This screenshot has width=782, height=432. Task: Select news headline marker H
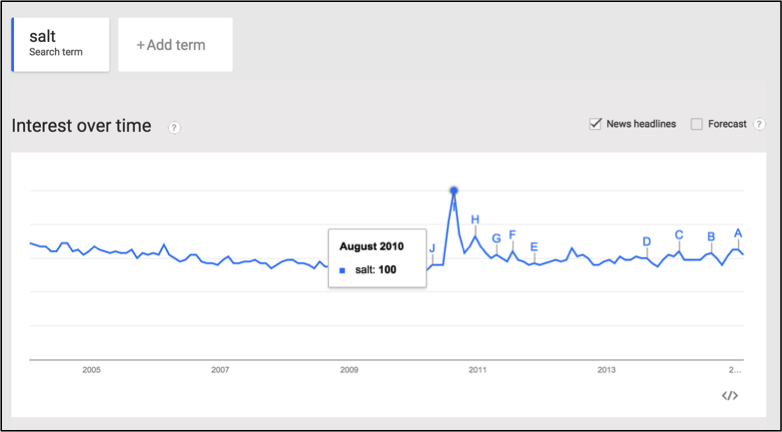pos(475,219)
